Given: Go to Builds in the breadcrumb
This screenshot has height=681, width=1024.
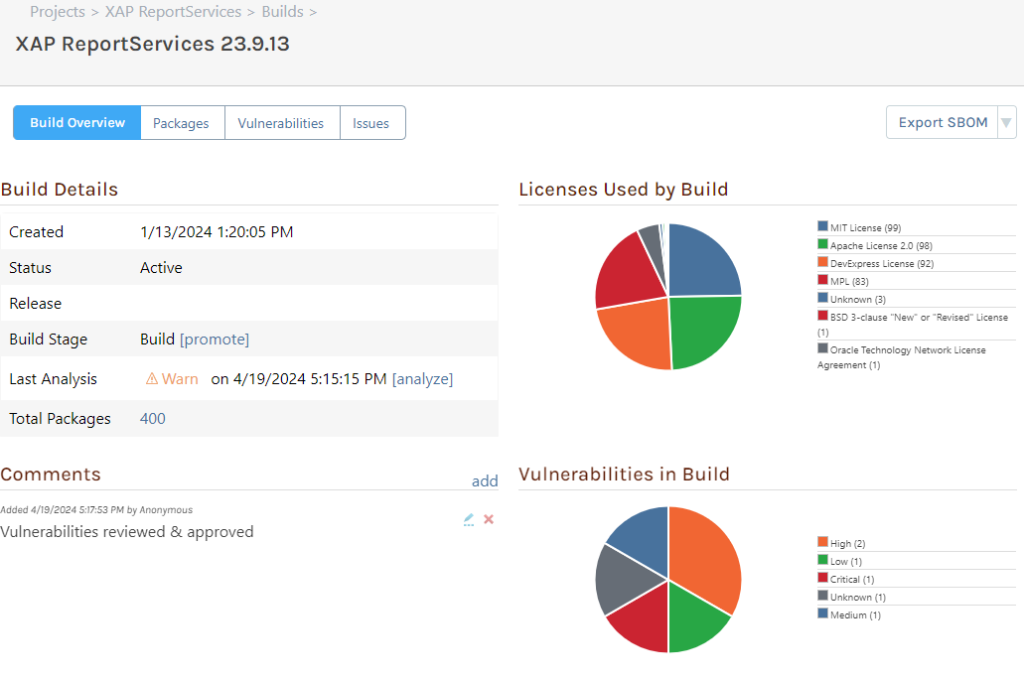Looking at the screenshot, I should coord(282,12).
